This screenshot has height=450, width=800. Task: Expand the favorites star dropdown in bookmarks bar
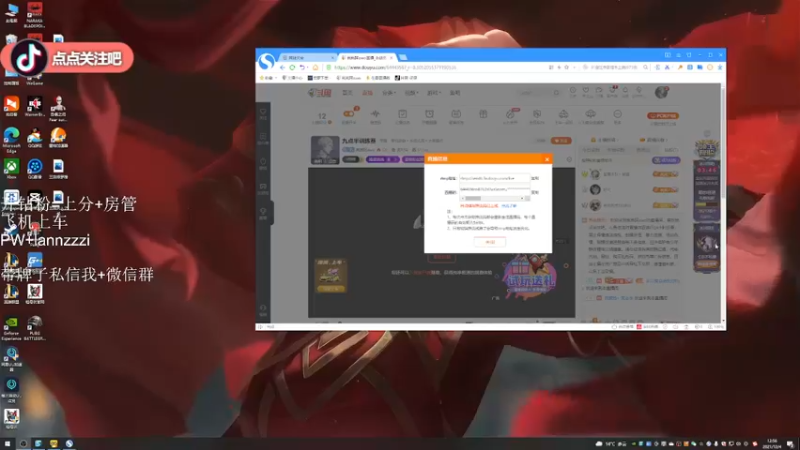coord(267,78)
